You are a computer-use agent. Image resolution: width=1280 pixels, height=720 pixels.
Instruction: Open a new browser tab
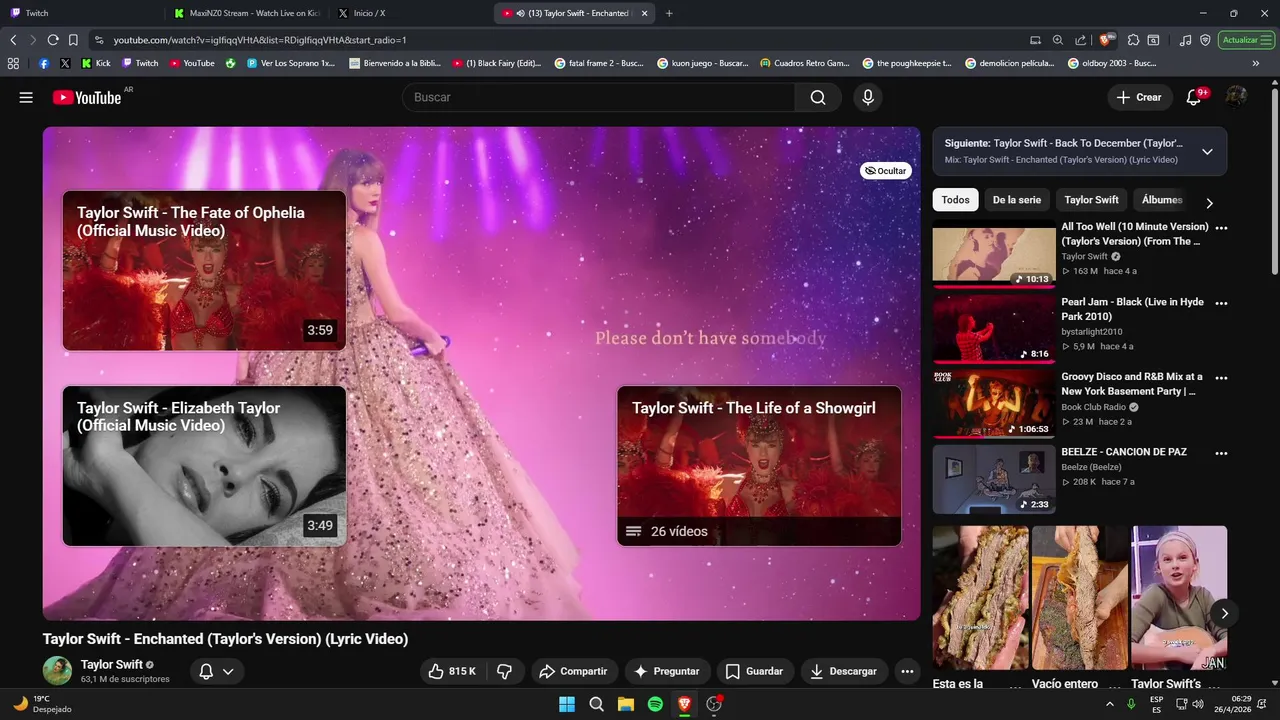669,13
